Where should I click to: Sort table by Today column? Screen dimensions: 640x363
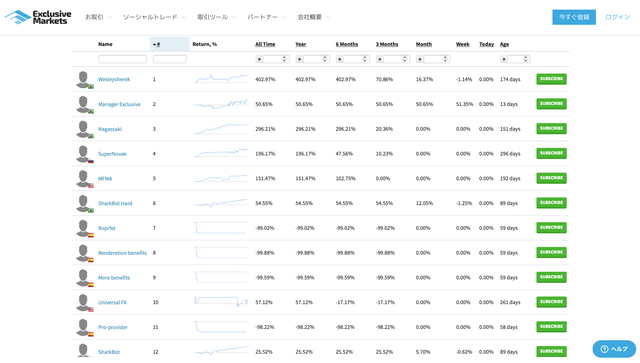tap(486, 44)
